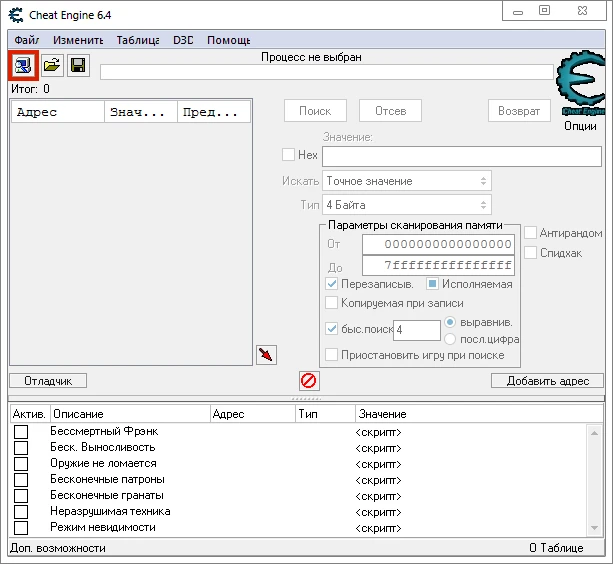The image size is (613, 564).
Task: Select the выравнив. radio button
Action: (450, 322)
